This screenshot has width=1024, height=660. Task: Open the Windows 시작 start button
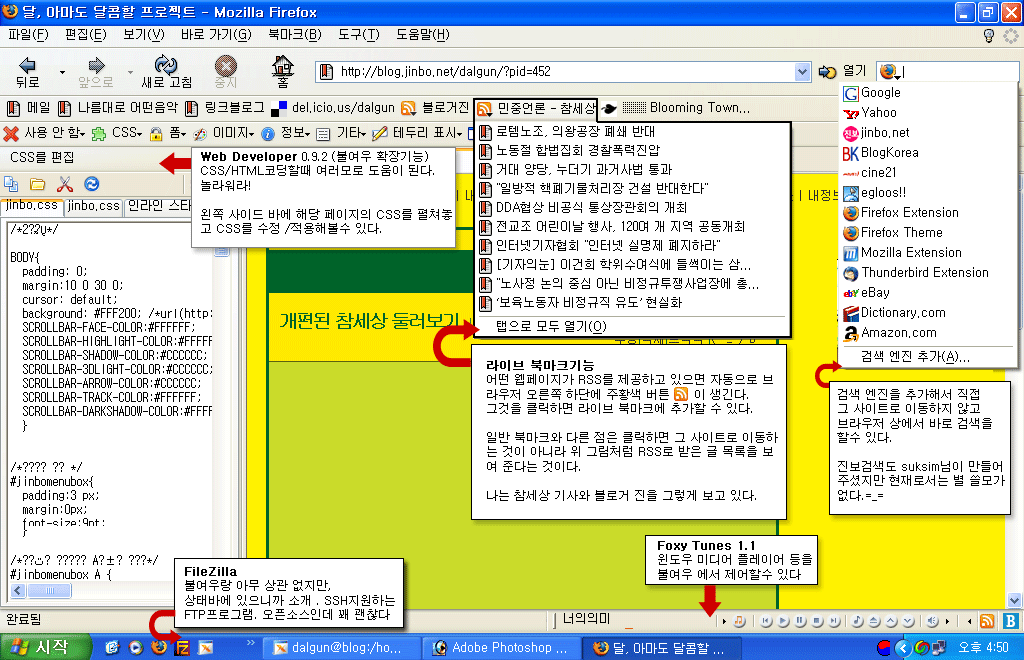click(44, 647)
